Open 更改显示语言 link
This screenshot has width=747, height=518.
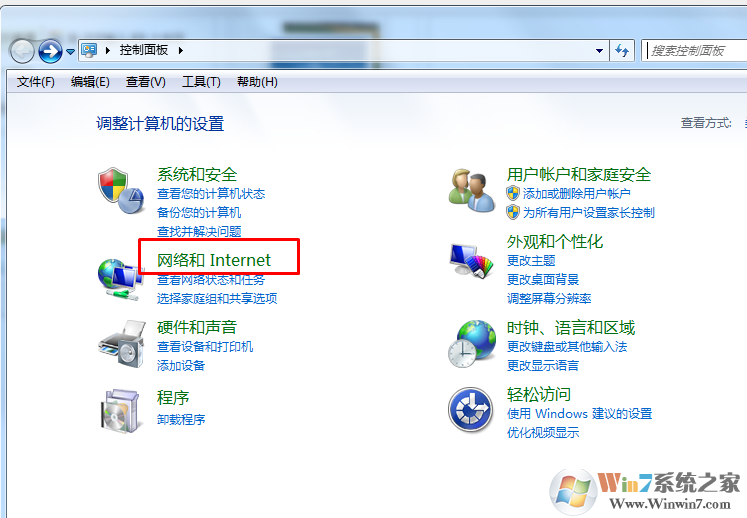click(543, 366)
